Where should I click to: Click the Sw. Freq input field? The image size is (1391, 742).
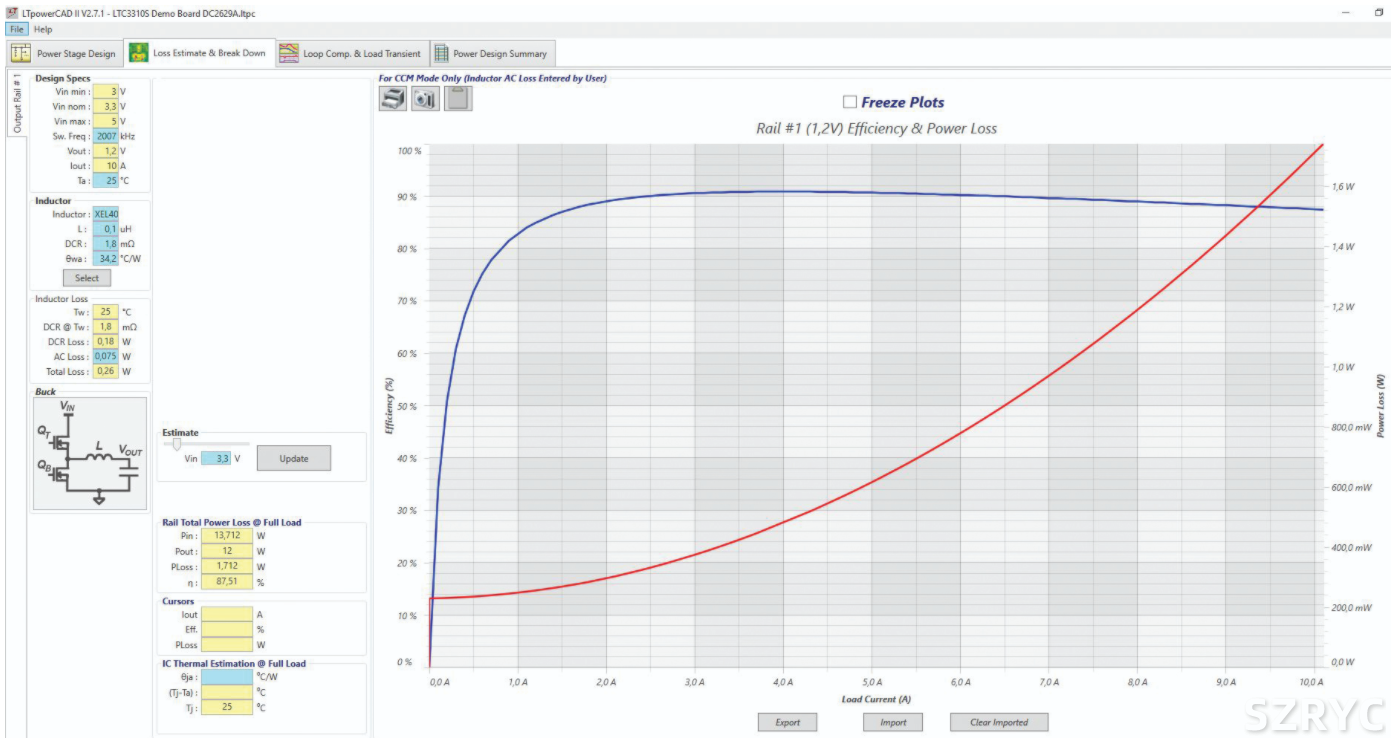coord(106,136)
